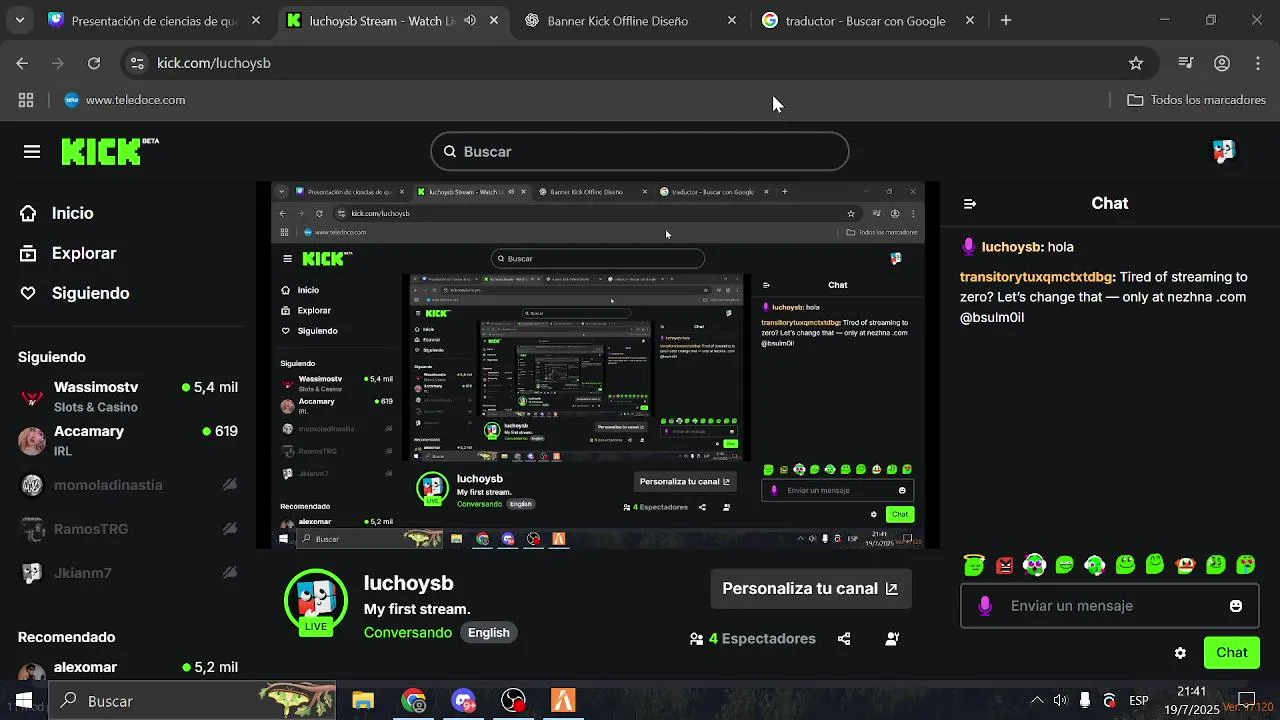The image size is (1280, 720).
Task: Open tab search dropdown arrow
Action: pyautogui.click(x=19, y=21)
